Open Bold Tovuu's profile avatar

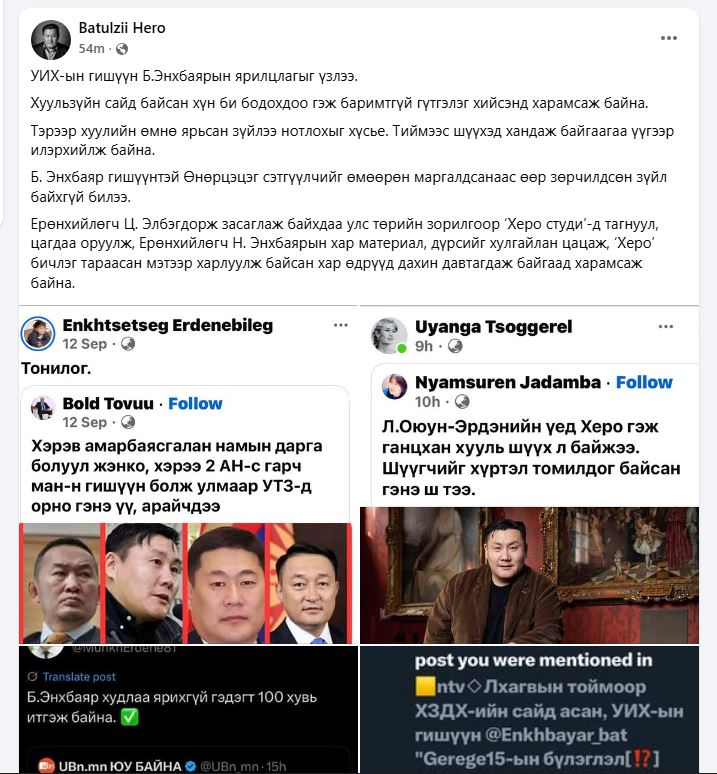[43, 408]
